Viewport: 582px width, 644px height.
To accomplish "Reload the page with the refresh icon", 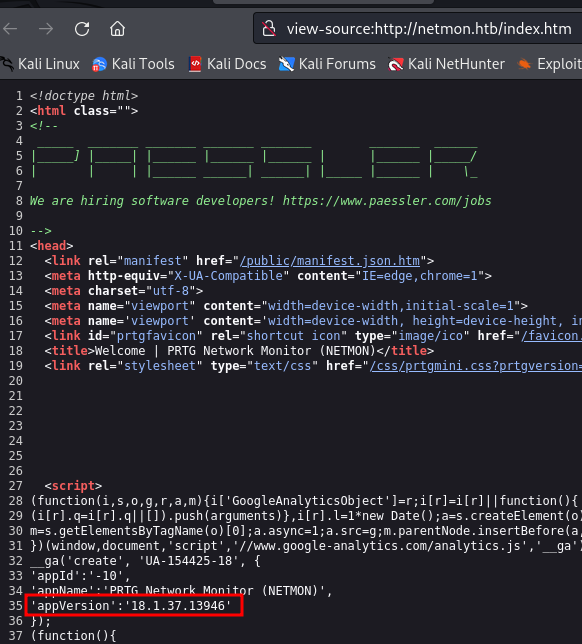I will [82, 29].
